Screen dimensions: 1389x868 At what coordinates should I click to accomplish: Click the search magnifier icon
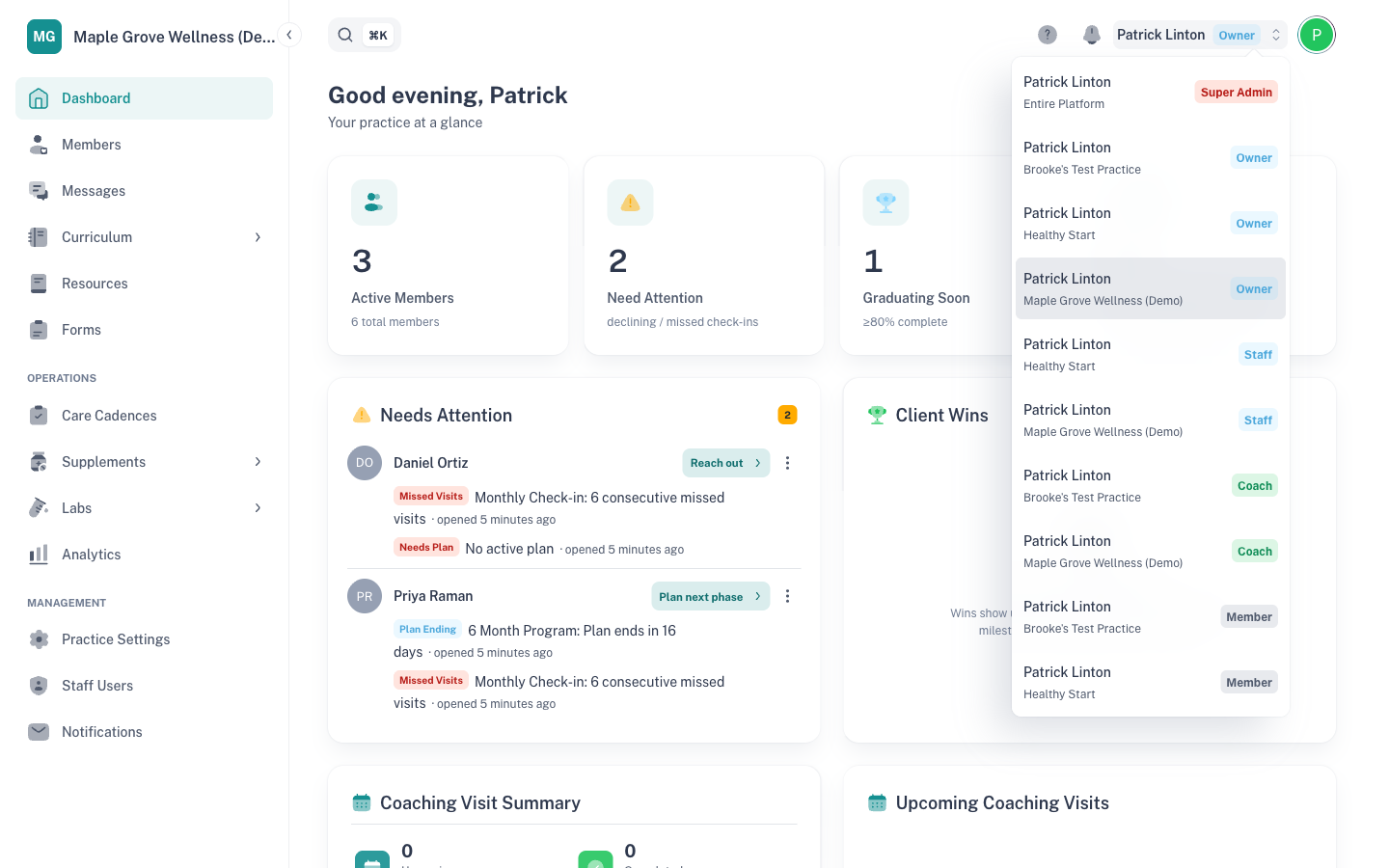click(x=345, y=35)
